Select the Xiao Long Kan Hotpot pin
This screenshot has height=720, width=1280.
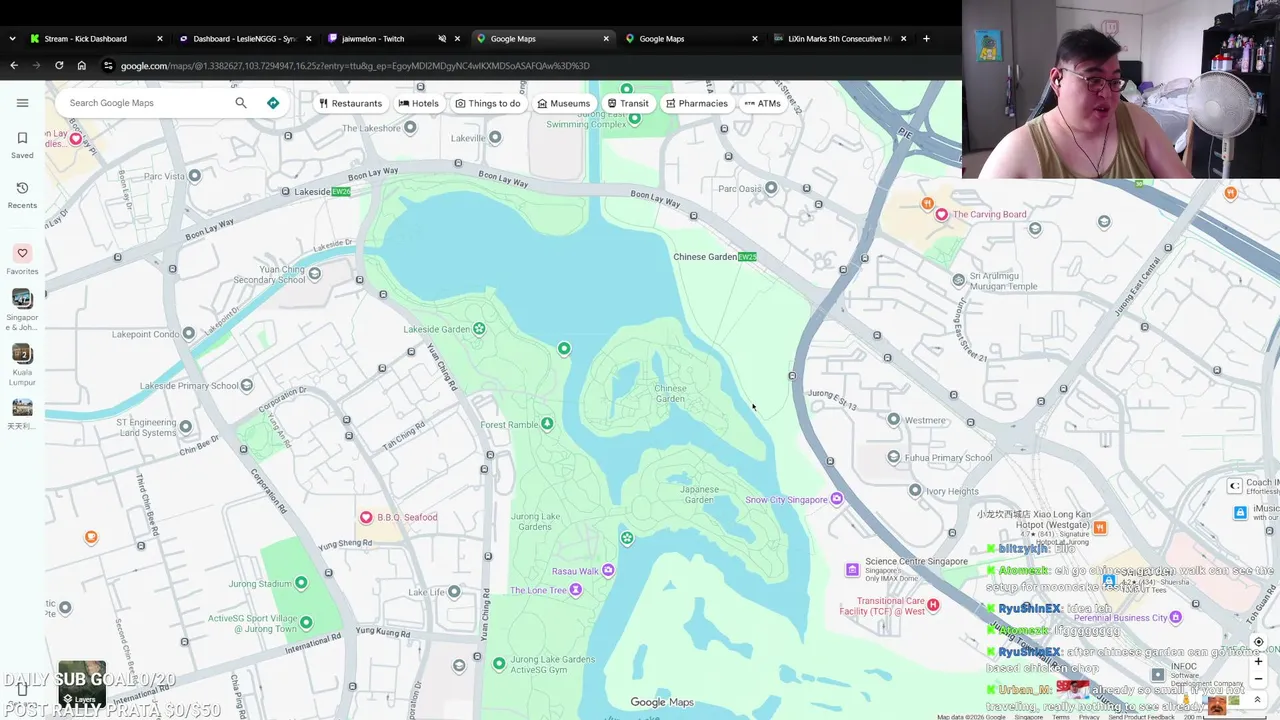tap(1100, 527)
